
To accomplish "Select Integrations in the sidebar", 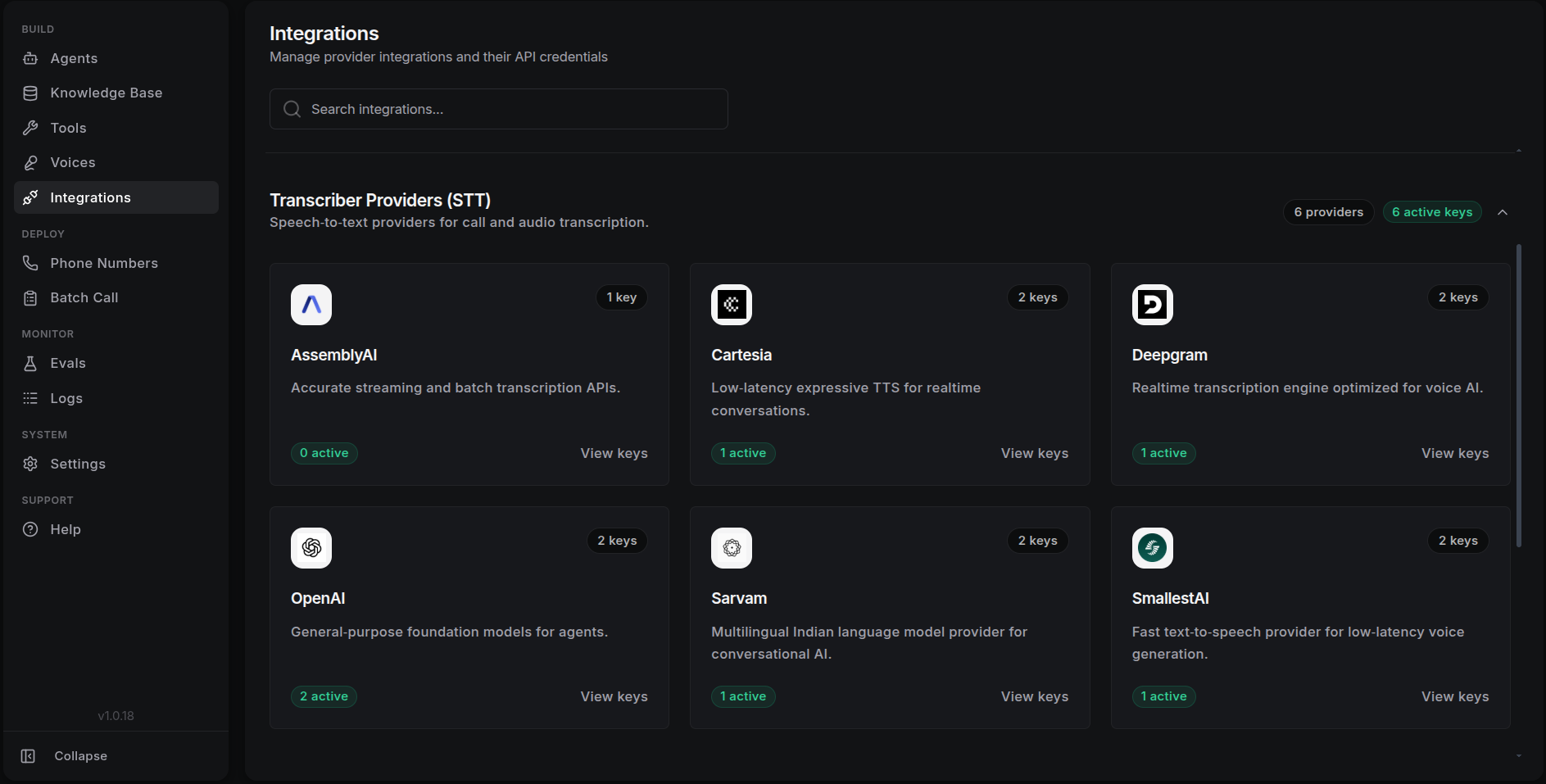I will 116,197.
